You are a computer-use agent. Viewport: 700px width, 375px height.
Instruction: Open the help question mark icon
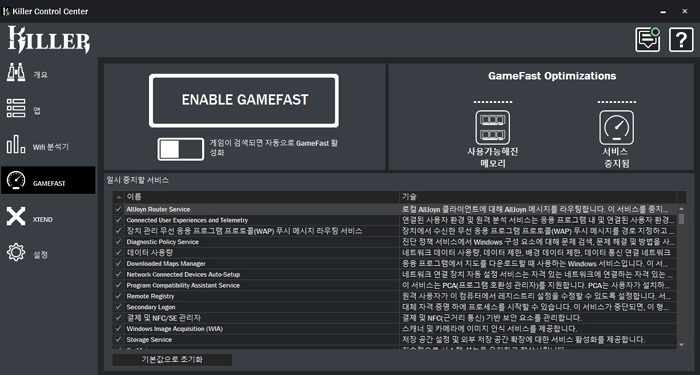pos(681,40)
